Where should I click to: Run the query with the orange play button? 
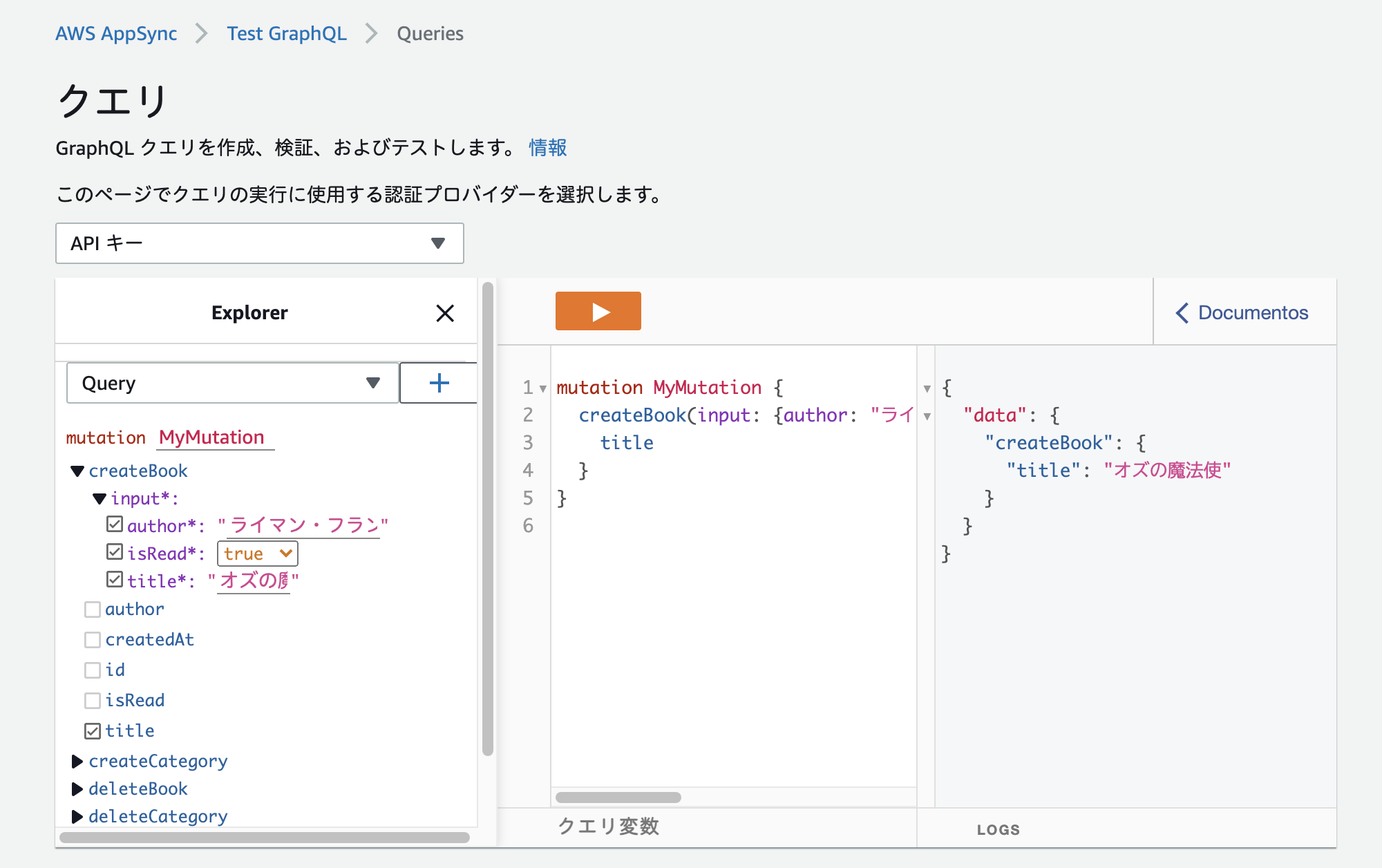598,311
